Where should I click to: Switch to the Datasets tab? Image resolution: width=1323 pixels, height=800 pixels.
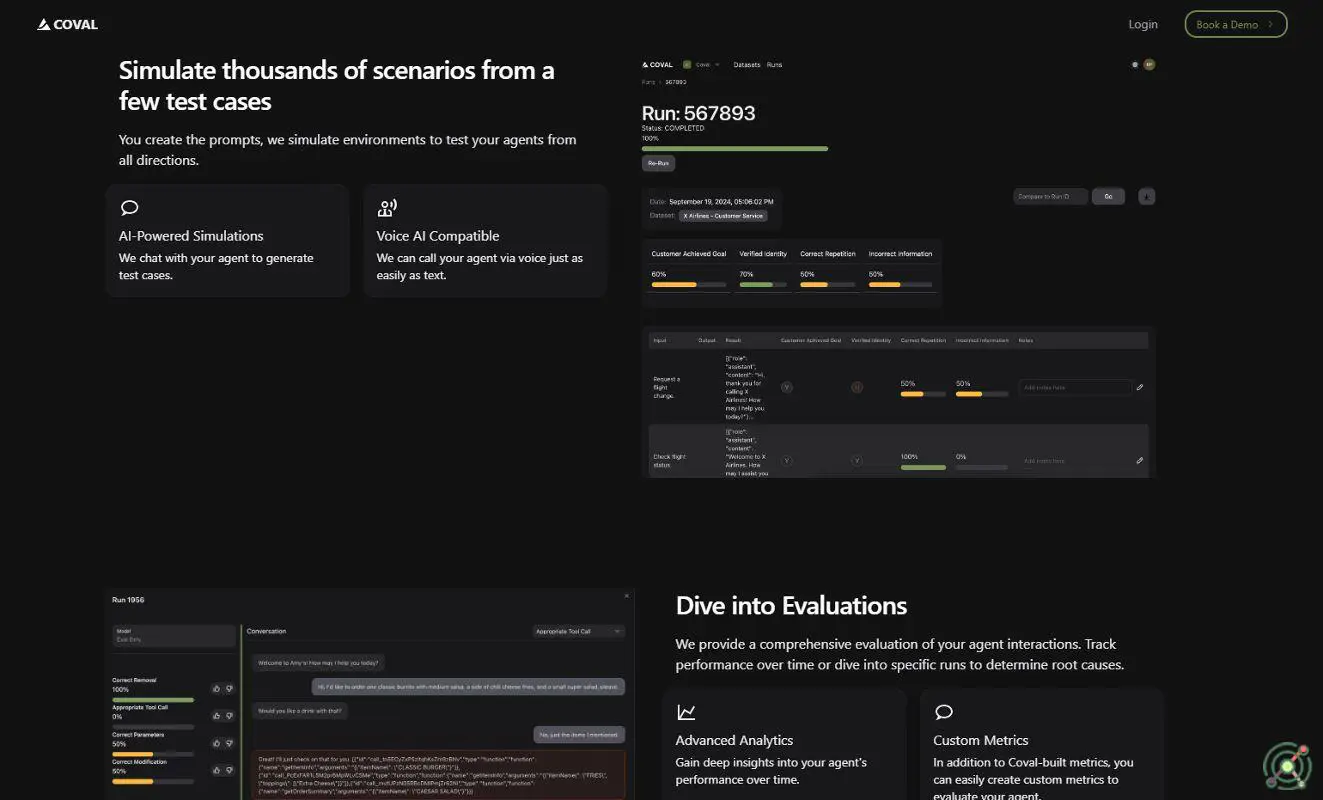pyautogui.click(x=746, y=65)
